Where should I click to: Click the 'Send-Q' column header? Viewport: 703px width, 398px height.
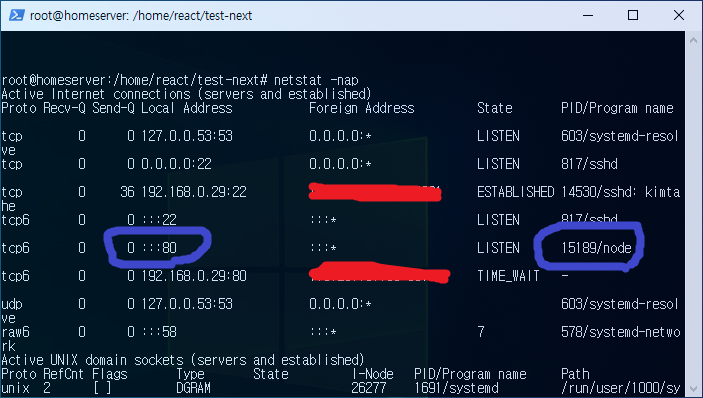pyautogui.click(x=113, y=108)
